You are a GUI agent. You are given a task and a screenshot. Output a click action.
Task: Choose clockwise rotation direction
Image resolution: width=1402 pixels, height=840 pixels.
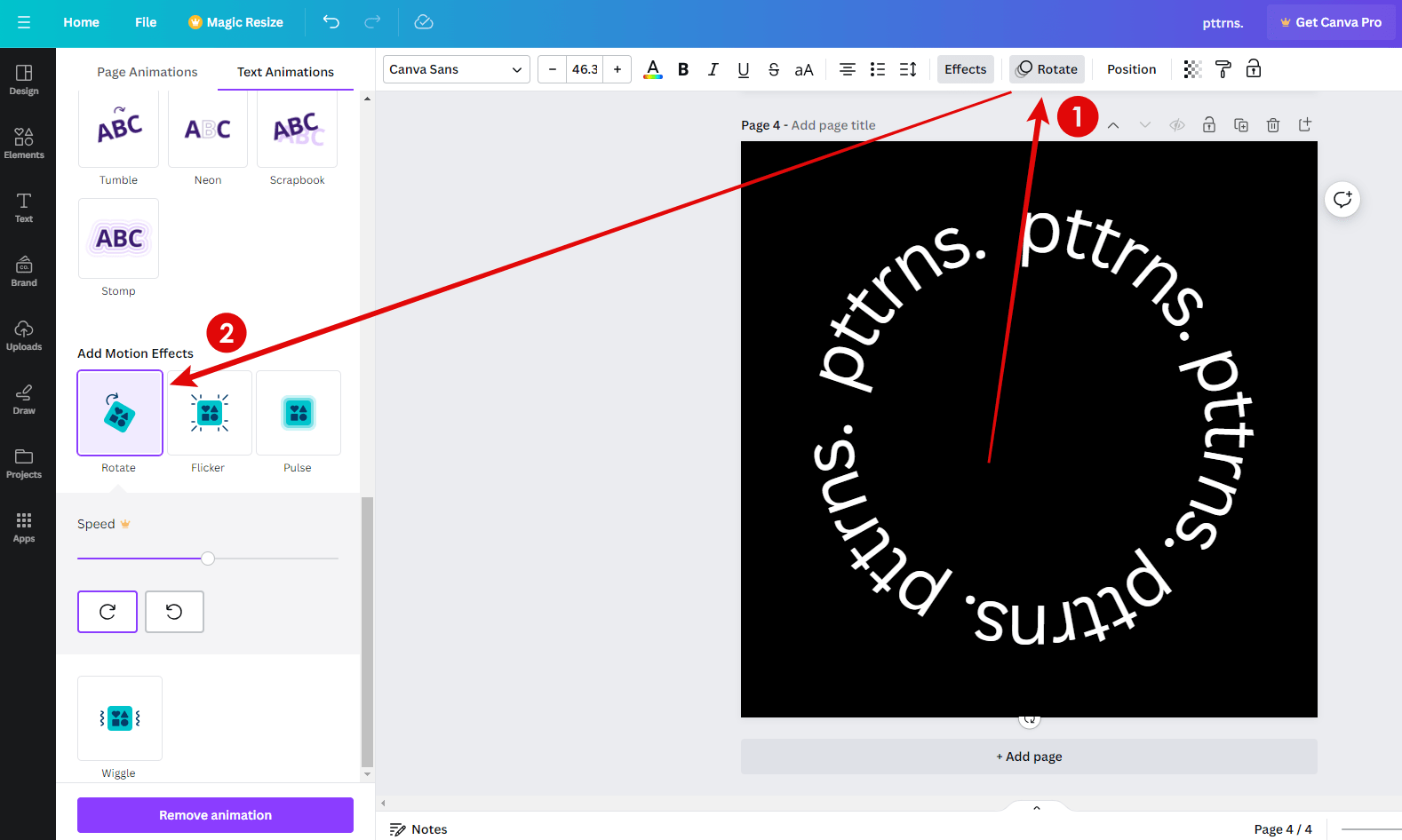coord(108,612)
